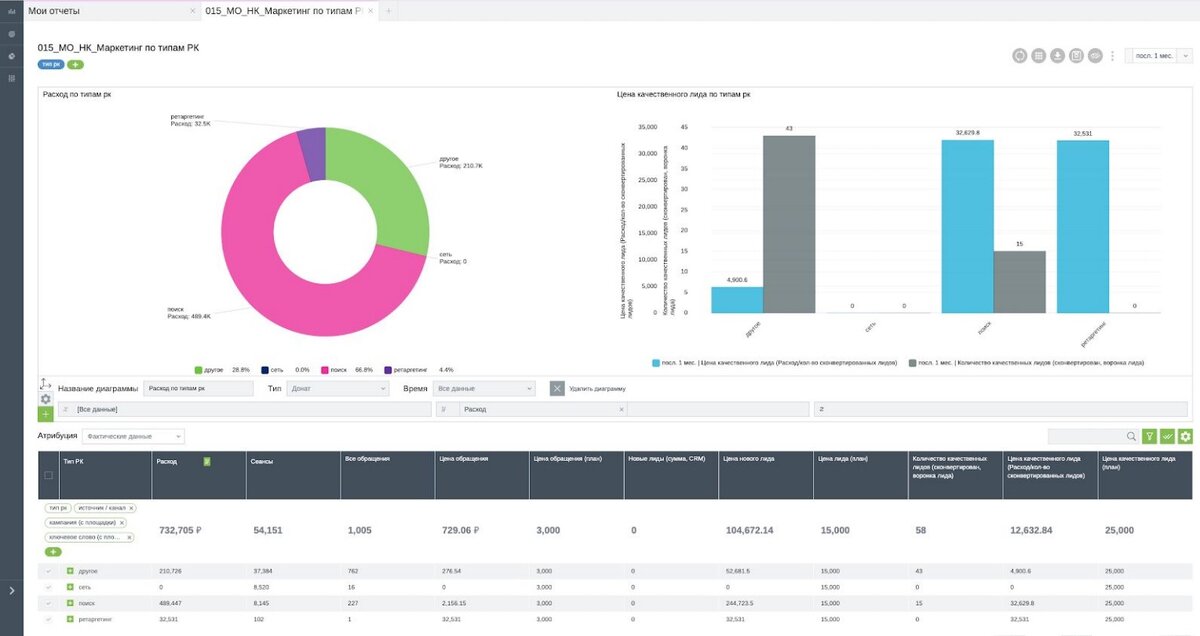The height and width of the screenshot is (636, 1200).
Task: Click the save report icon
Action: (x=1077, y=56)
